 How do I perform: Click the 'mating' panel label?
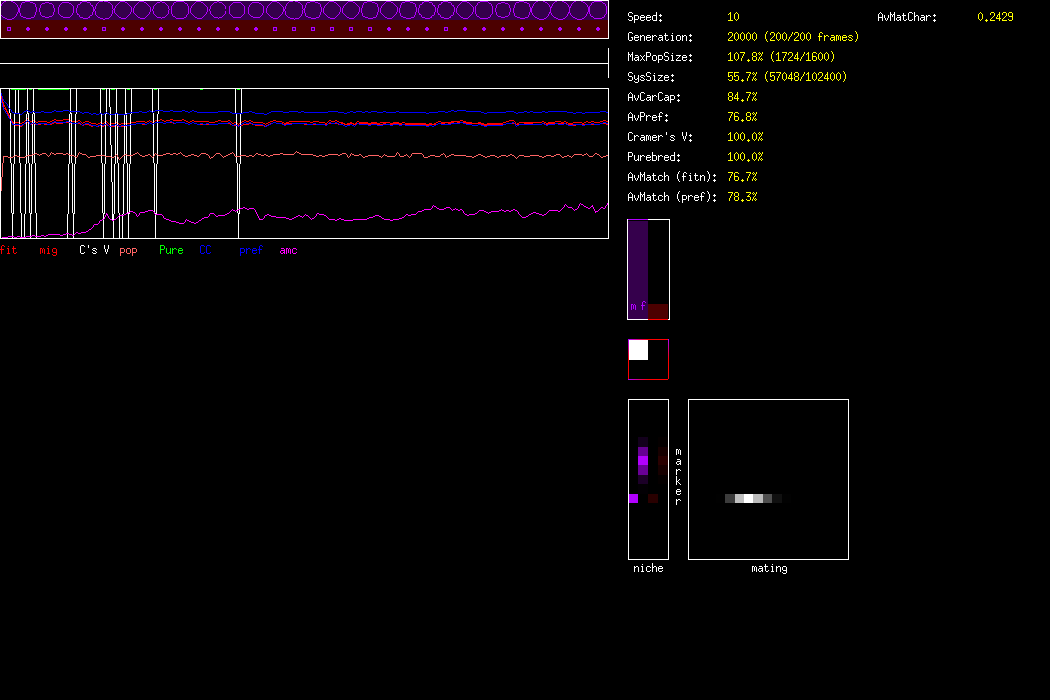click(x=769, y=568)
